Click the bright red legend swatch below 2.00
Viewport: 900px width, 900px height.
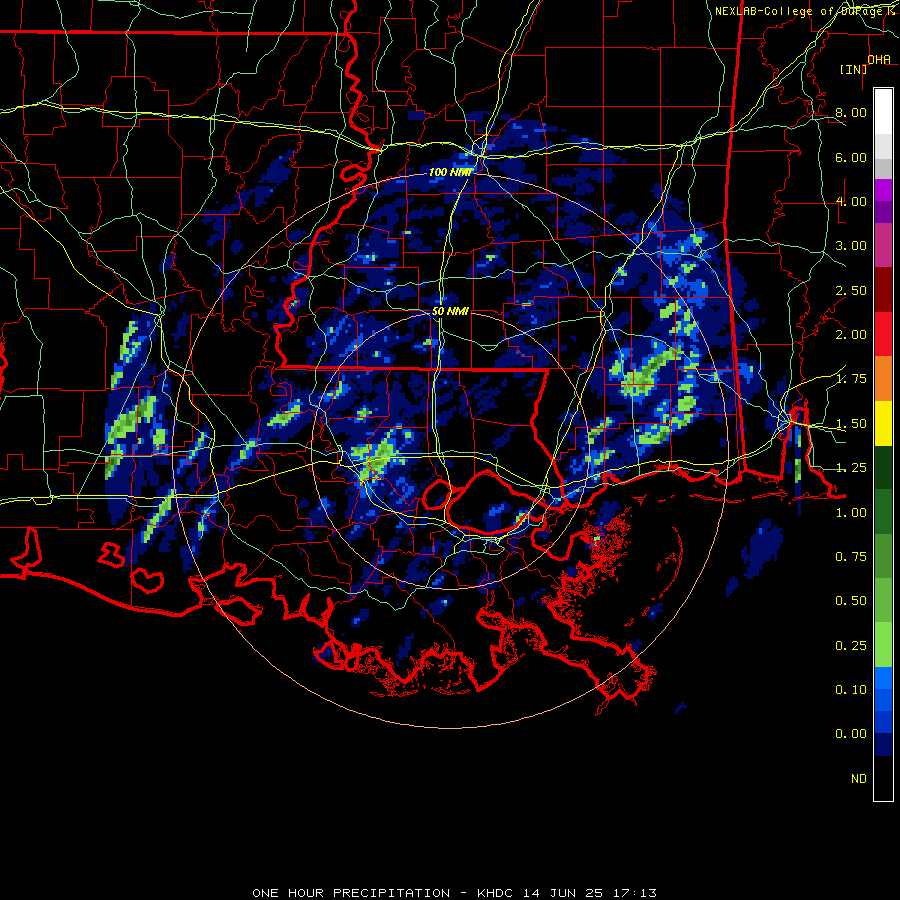coord(883,334)
